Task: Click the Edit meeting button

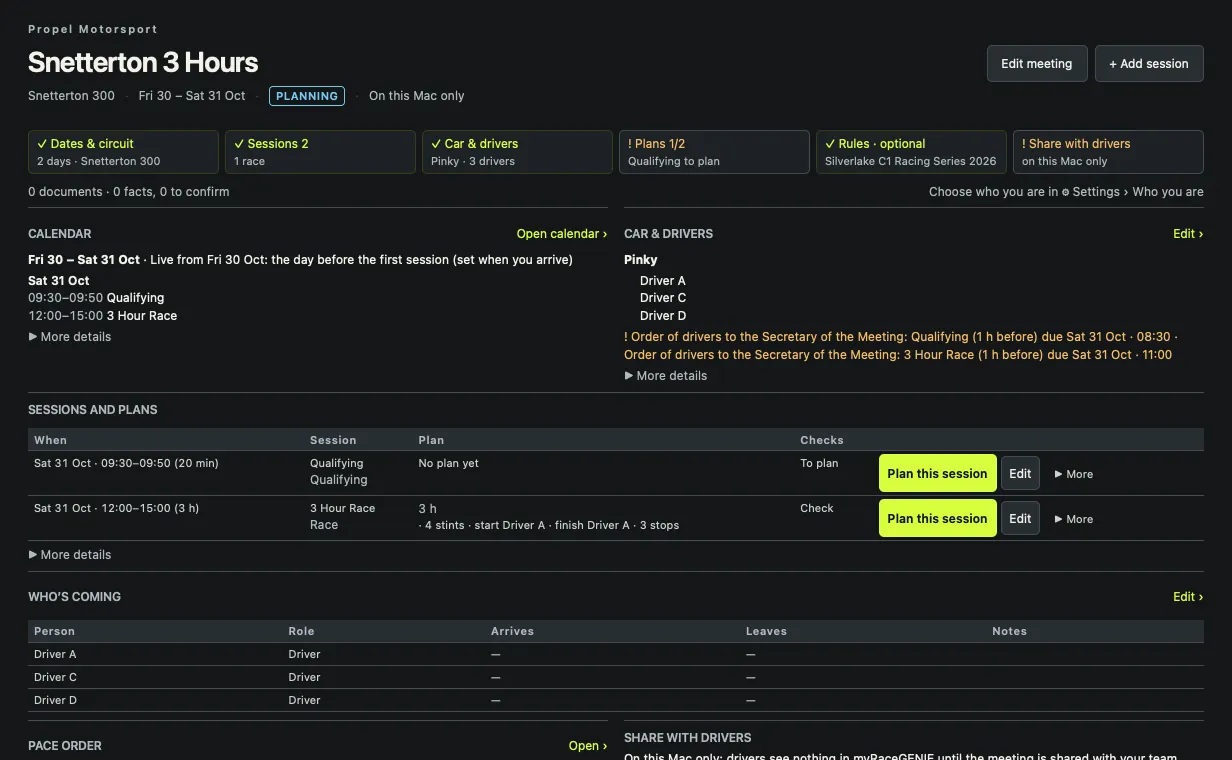Action: click(x=1037, y=63)
